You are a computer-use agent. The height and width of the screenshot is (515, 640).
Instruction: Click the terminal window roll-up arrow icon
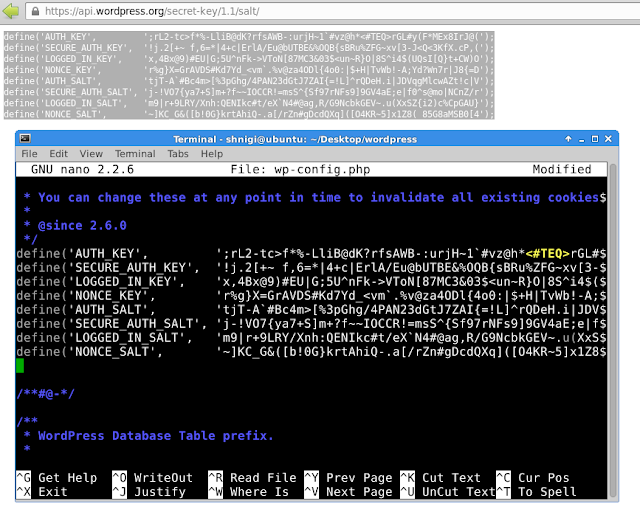568,139
